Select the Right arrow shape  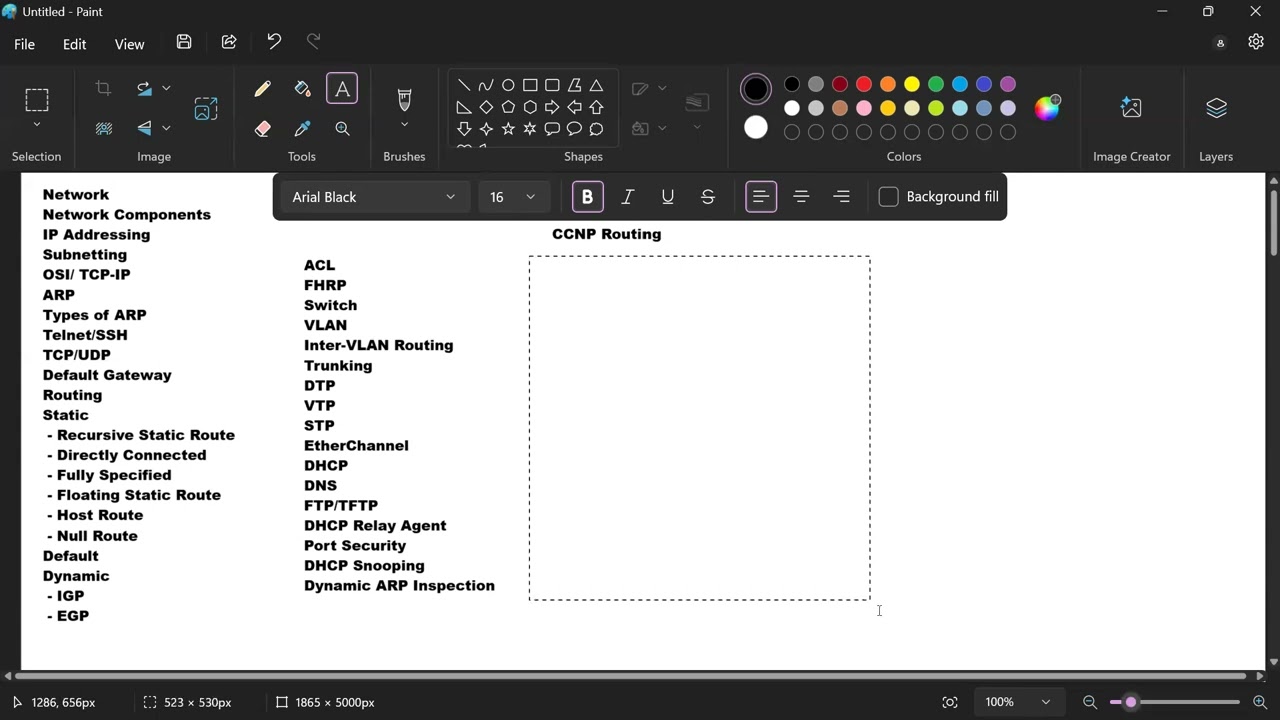(x=552, y=107)
